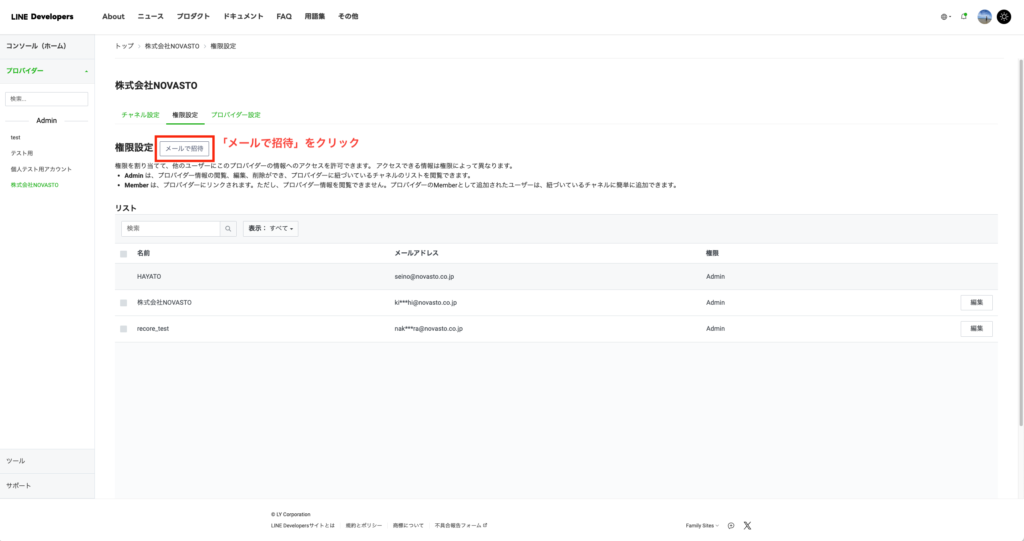Click the member list search field
Screen dimensions: 1024x541
[170, 229]
